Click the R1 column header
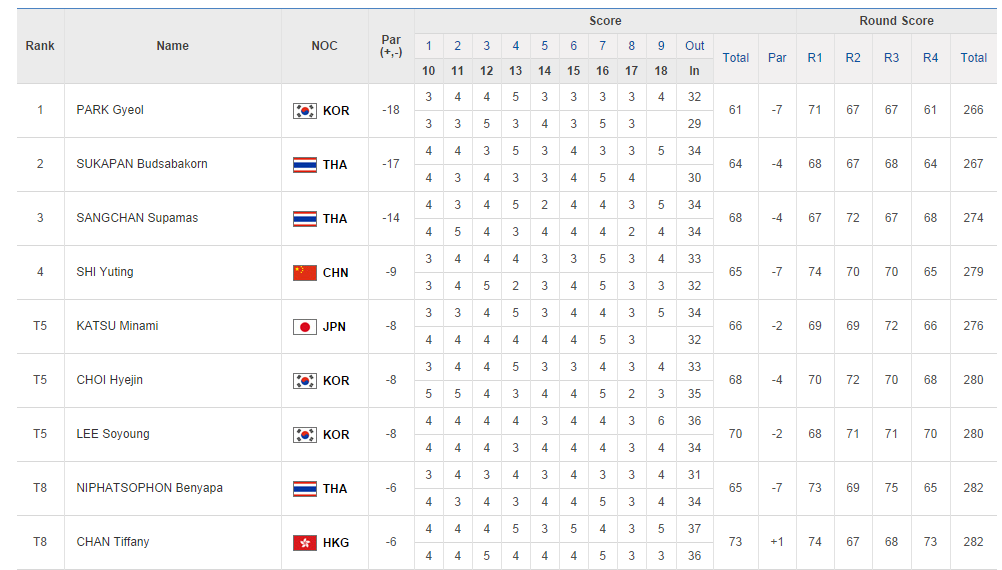The height and width of the screenshot is (570, 1002). click(x=815, y=58)
